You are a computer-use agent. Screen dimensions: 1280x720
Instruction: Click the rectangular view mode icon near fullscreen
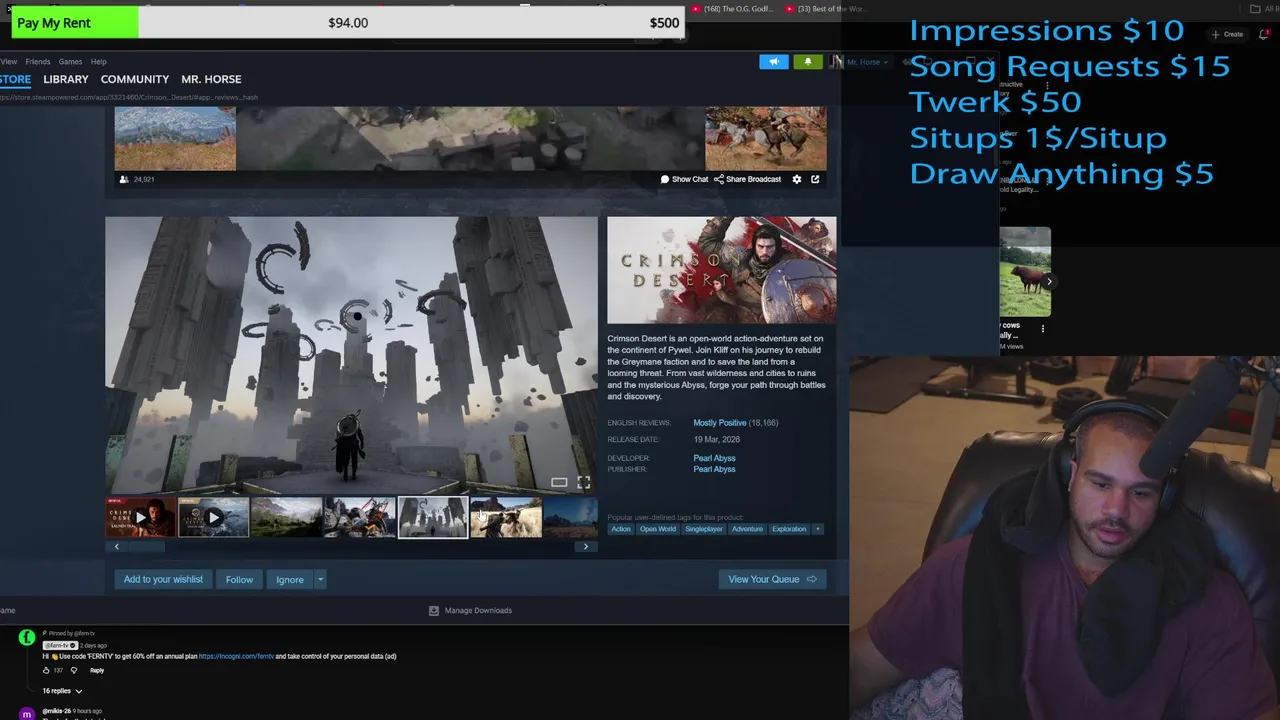(x=559, y=483)
